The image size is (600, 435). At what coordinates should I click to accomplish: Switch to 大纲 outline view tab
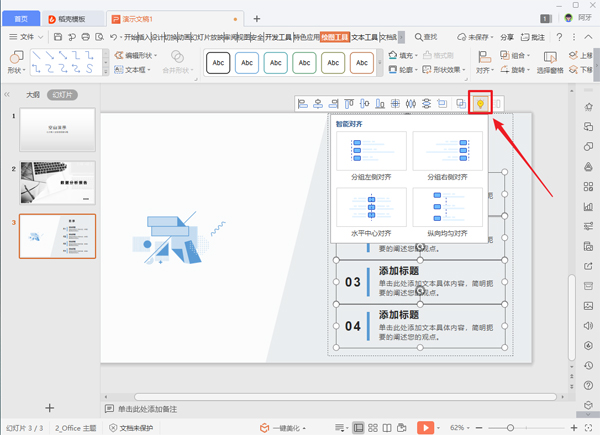tap(33, 94)
